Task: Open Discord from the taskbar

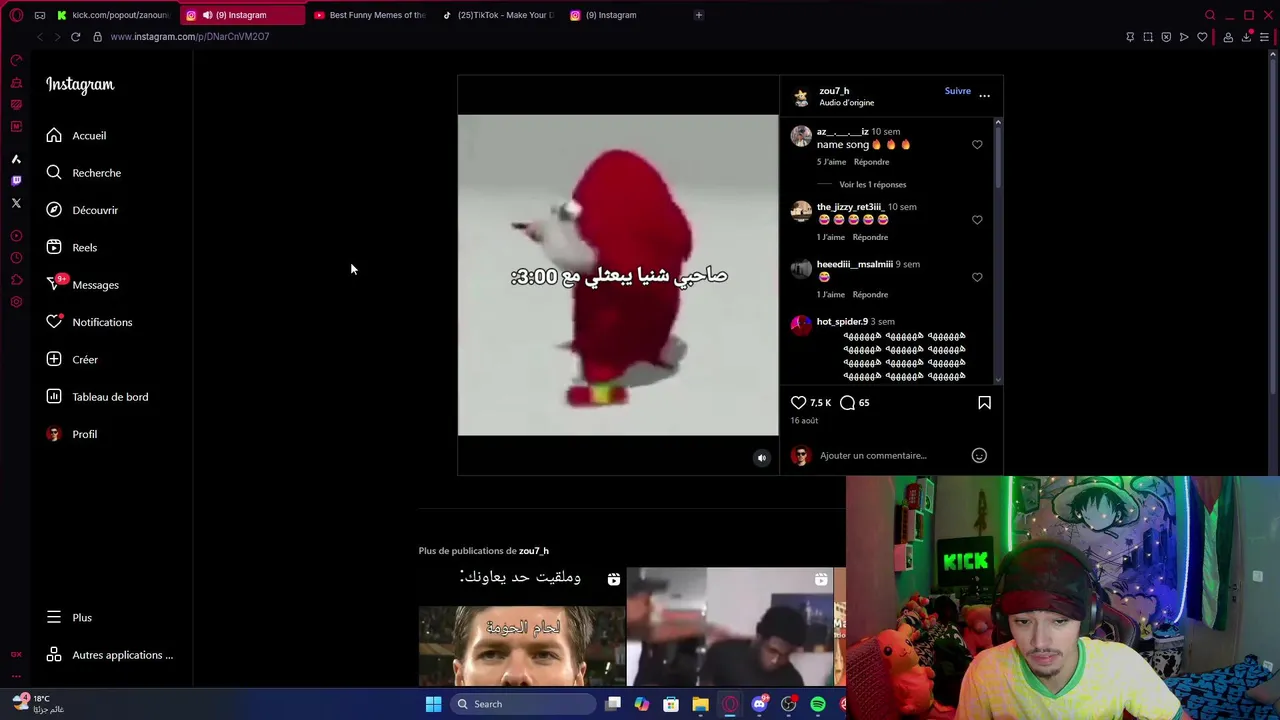Action: 759,704
